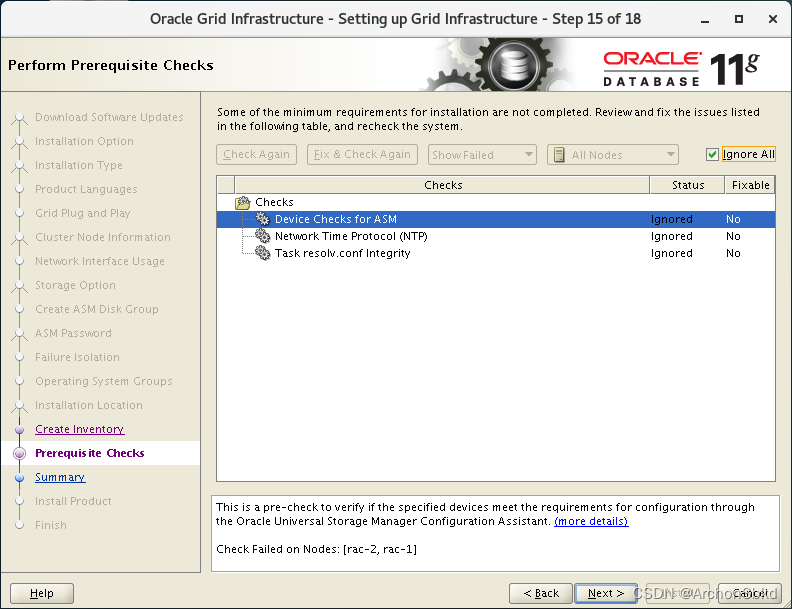Screen dimensions: 792x609
Task: Click the Operating System Groups step label
Action: [104, 381]
